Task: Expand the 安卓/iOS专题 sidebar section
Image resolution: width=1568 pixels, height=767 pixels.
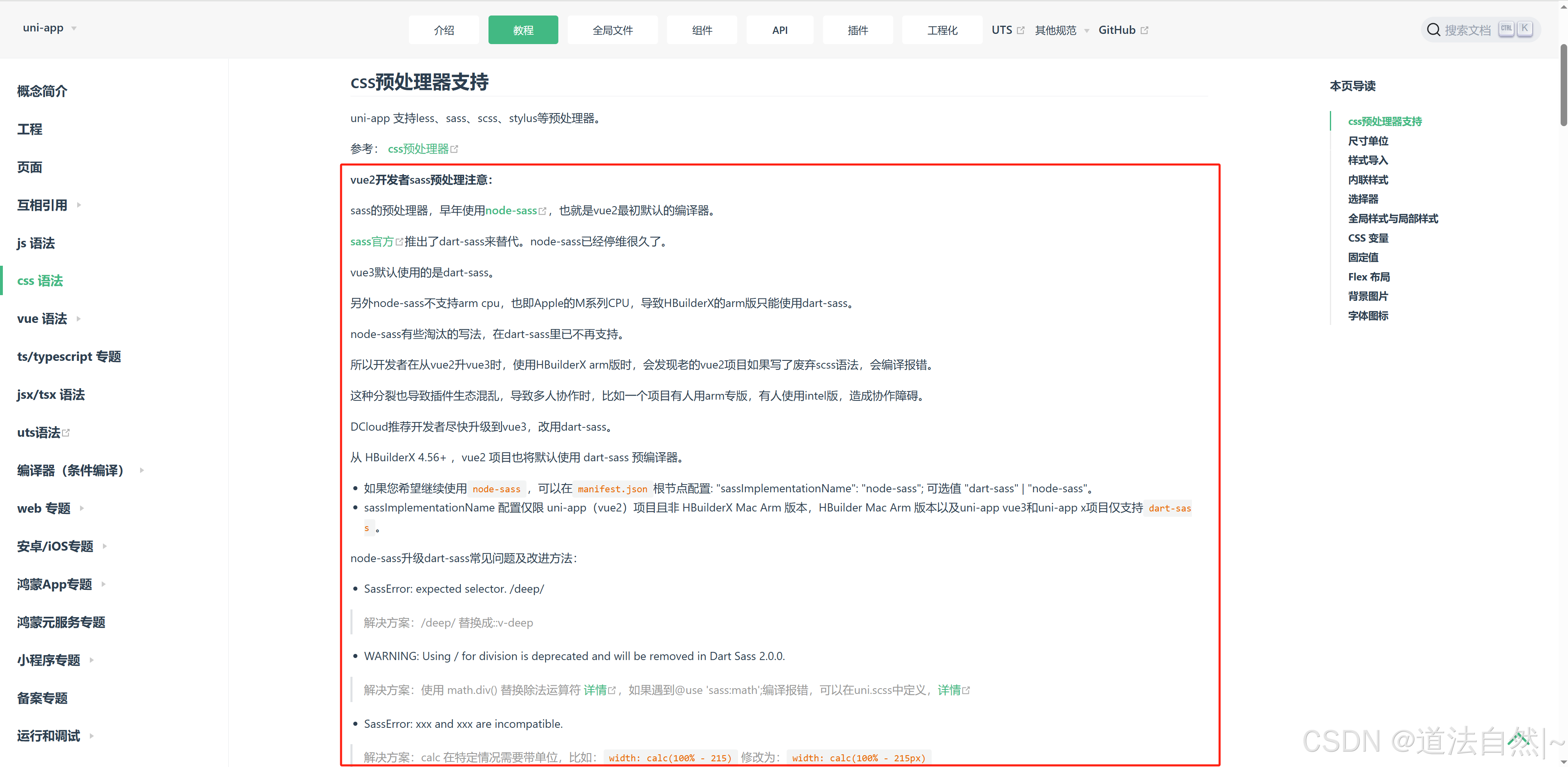Action: pyautogui.click(x=105, y=546)
